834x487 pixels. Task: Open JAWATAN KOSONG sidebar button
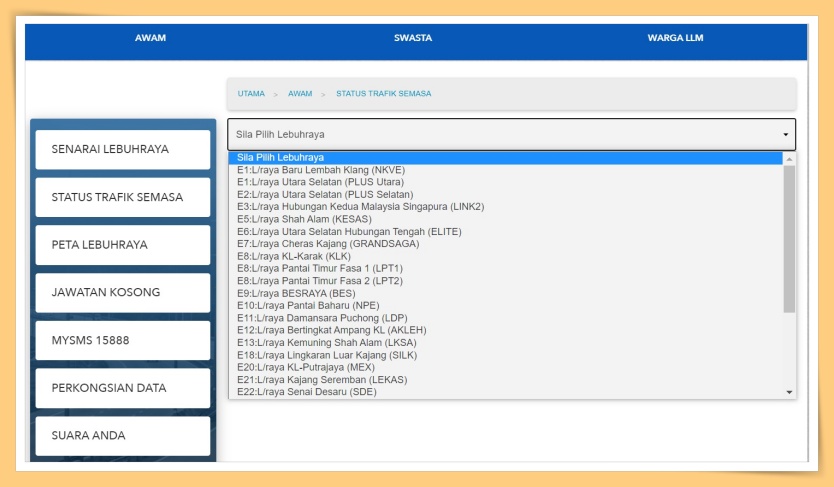click(x=123, y=292)
